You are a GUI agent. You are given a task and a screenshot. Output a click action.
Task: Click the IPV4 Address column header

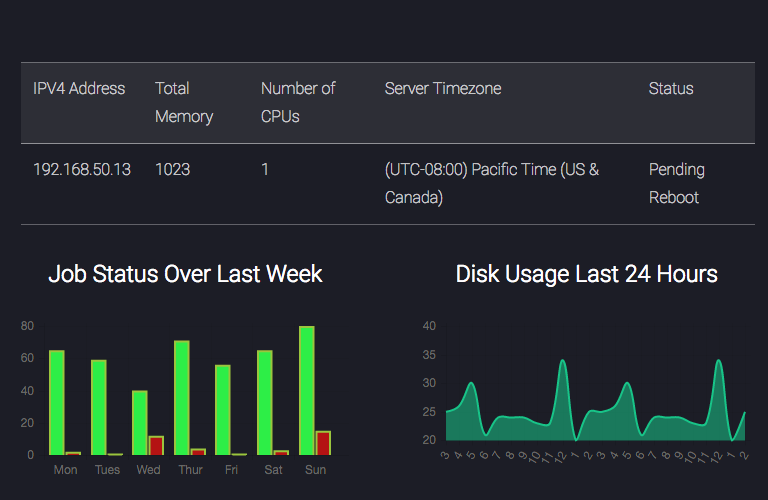79,89
